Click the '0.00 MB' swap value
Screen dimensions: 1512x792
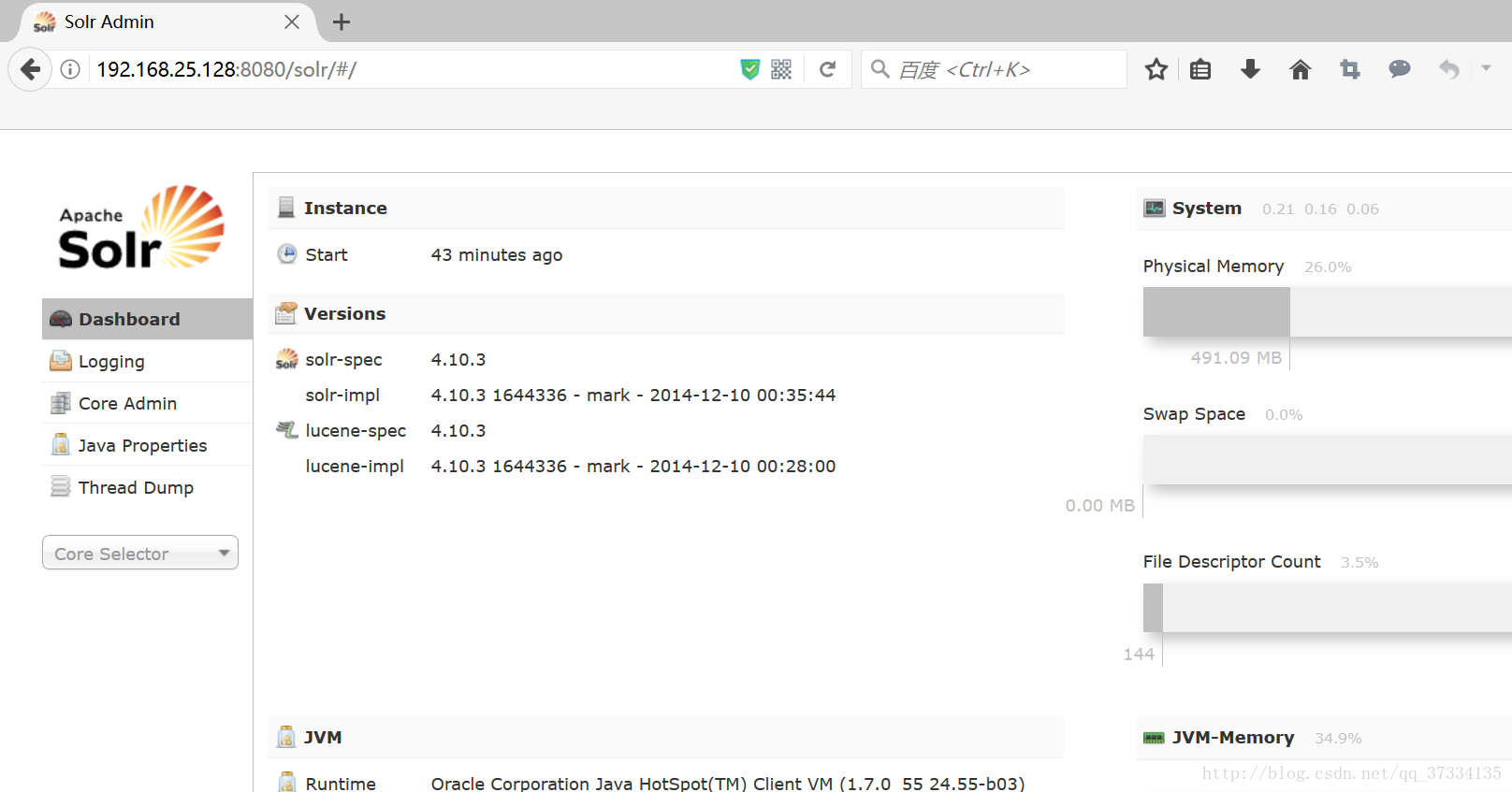click(1099, 505)
